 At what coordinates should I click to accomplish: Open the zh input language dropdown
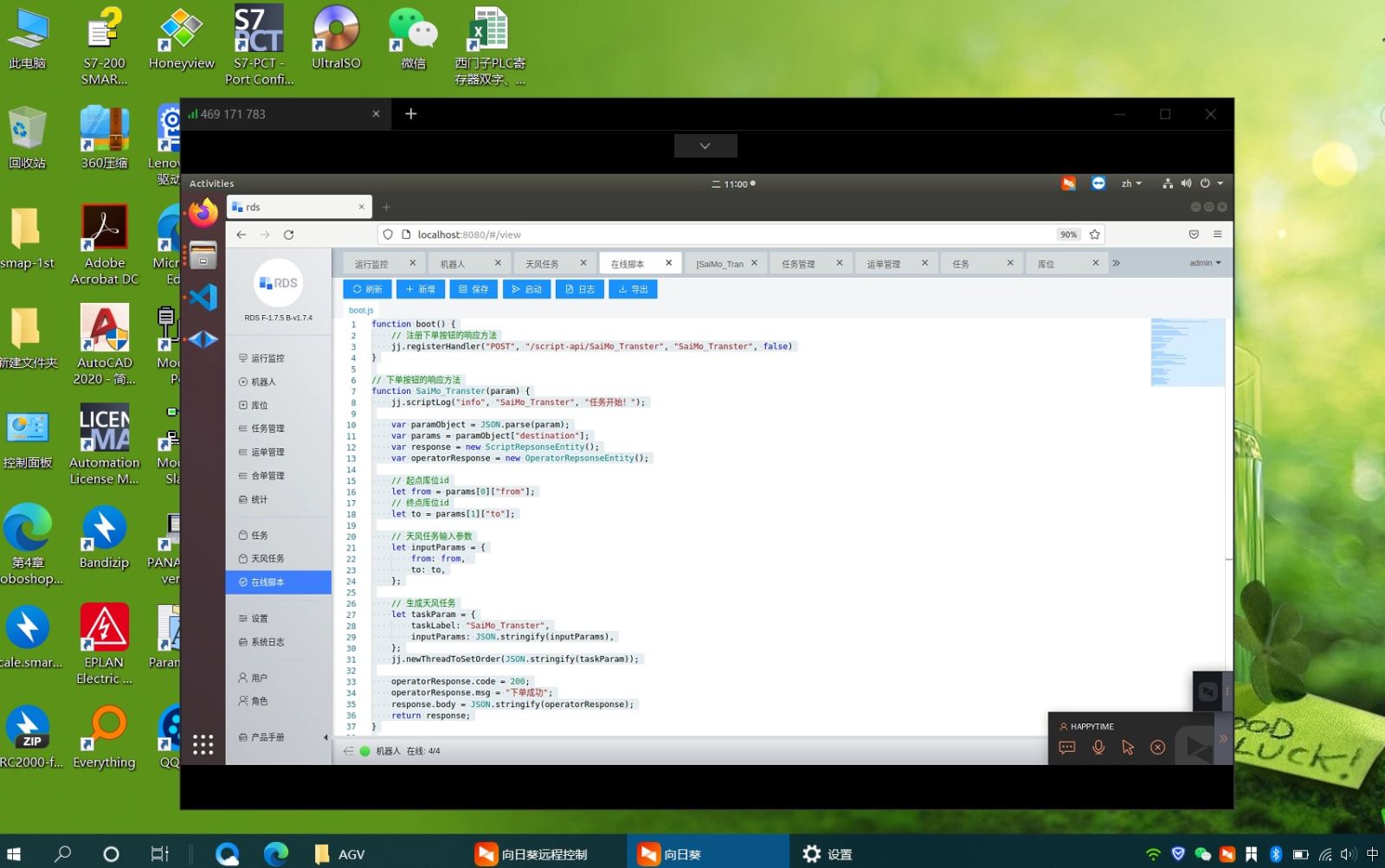pos(1131,183)
